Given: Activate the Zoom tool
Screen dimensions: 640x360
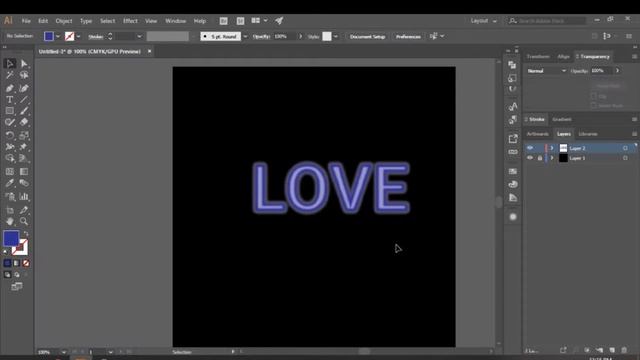Looking at the screenshot, I should pos(24,221).
